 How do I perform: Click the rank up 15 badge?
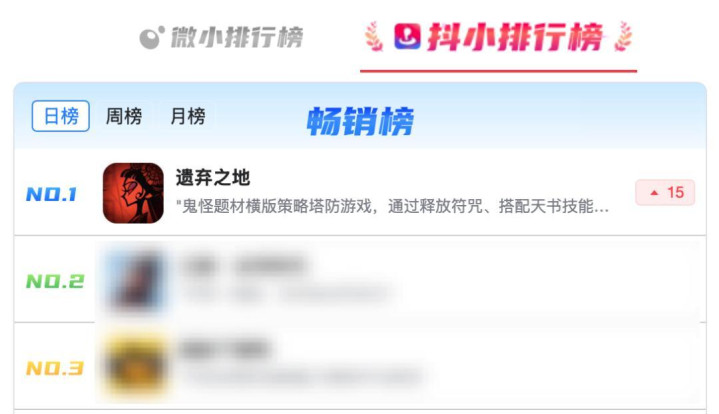tap(665, 193)
